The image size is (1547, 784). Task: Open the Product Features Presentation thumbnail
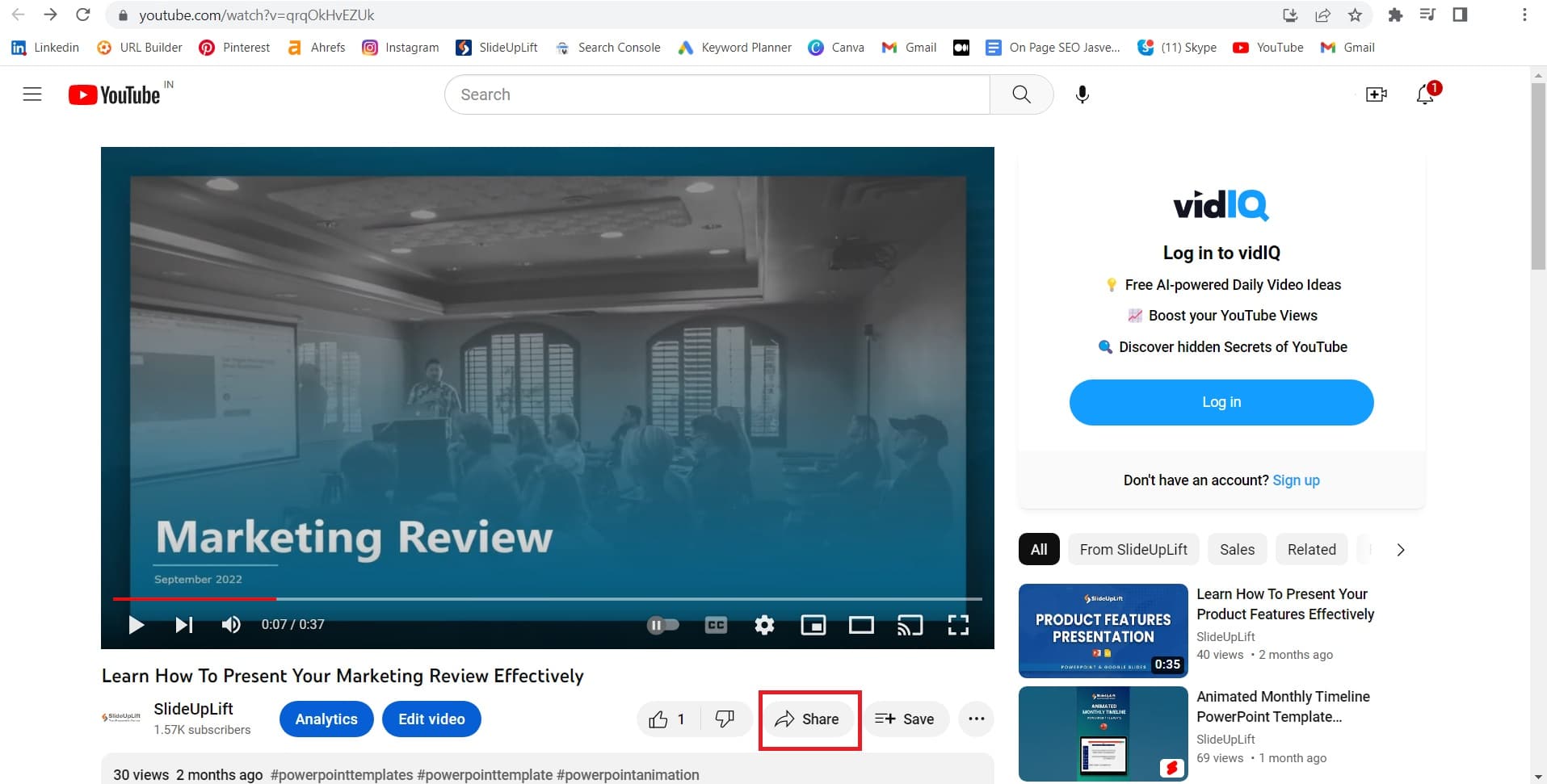tap(1101, 630)
